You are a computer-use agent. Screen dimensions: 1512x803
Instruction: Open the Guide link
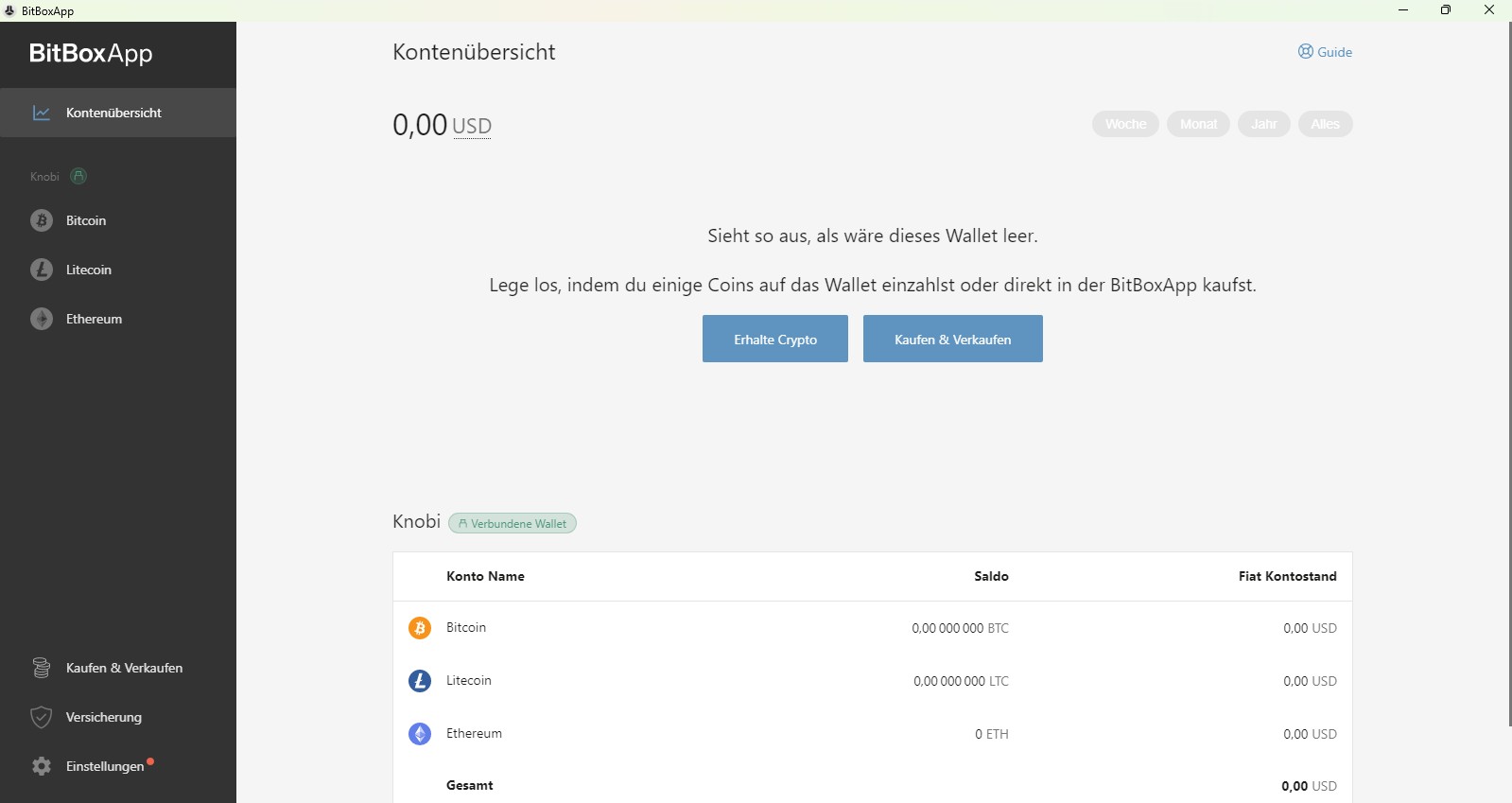1325,52
